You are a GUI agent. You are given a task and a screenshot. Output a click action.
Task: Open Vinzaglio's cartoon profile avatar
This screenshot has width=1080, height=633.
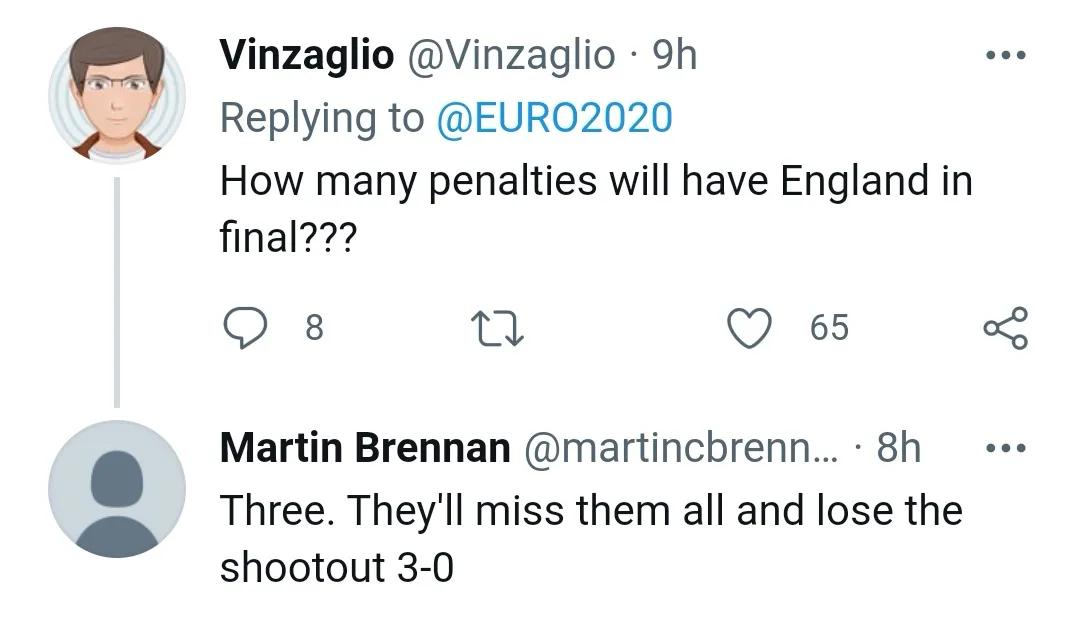(x=117, y=95)
